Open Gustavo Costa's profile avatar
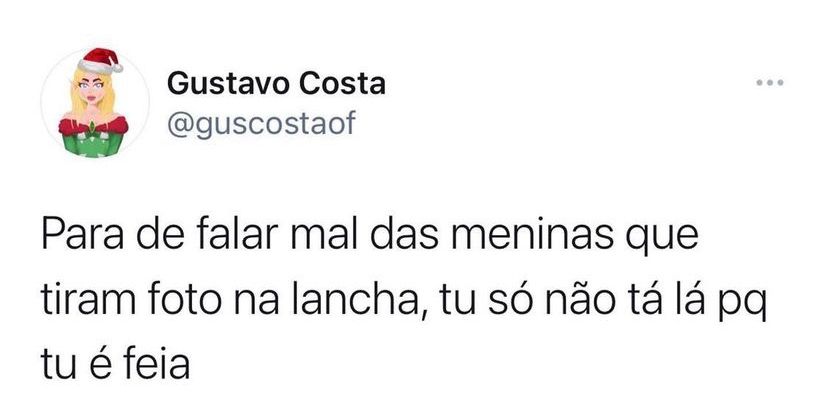 point(95,102)
